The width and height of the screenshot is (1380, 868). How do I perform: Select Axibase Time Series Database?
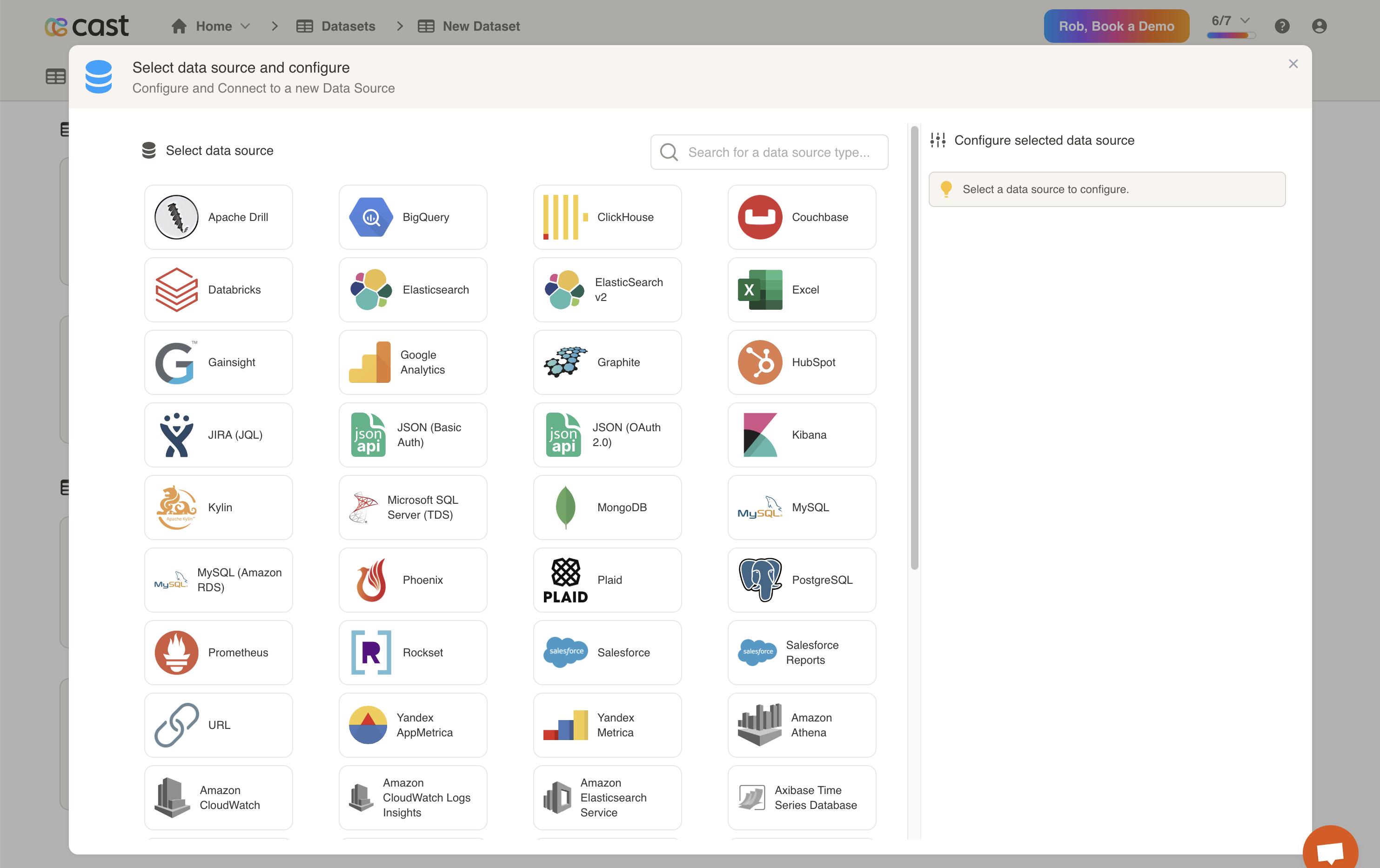(x=802, y=798)
